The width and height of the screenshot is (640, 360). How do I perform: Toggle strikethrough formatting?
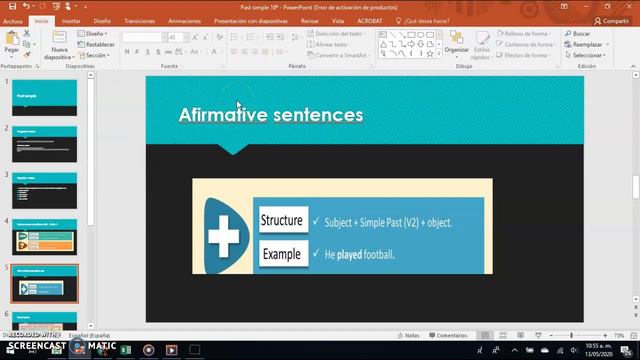pos(168,52)
